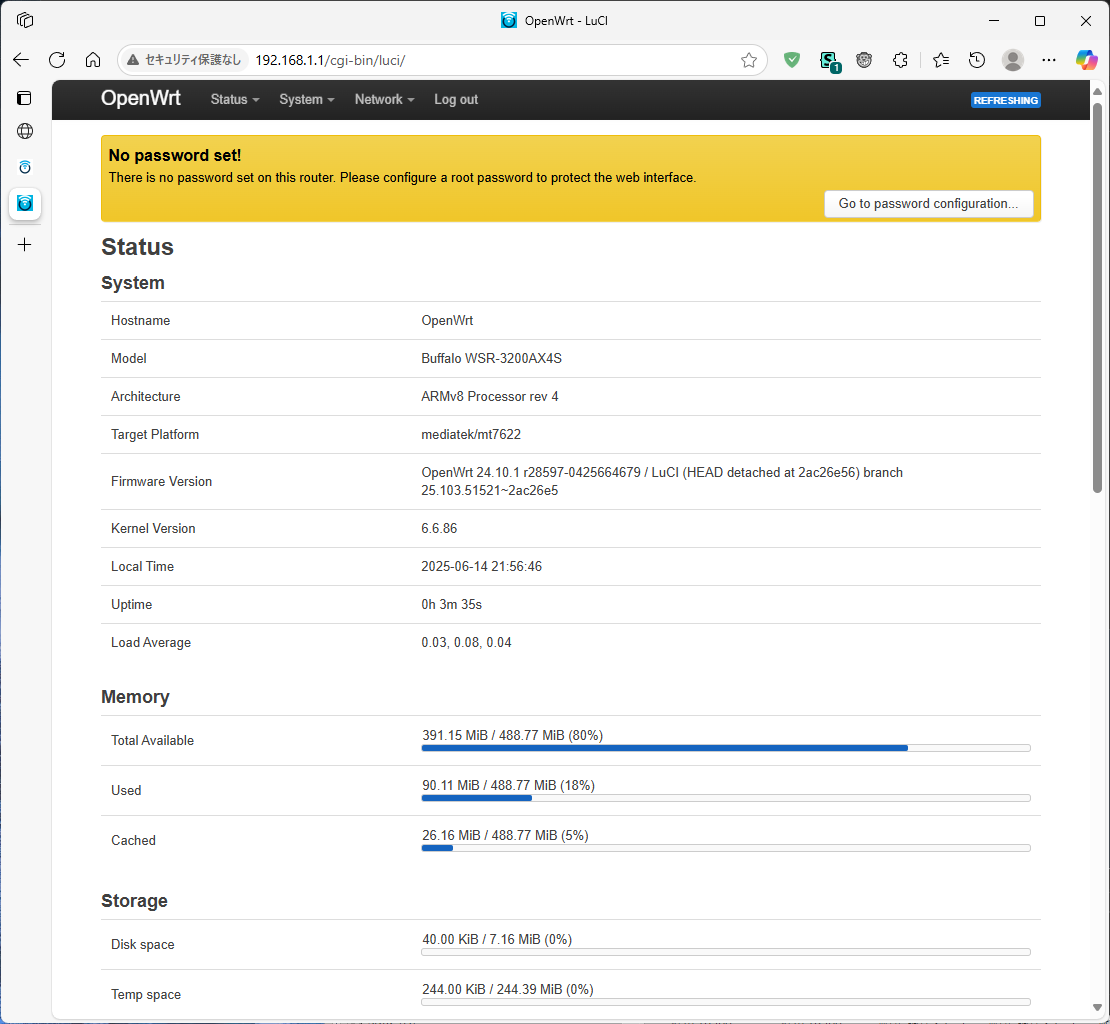
Task: Add a new tab with the plus icon
Action: pyautogui.click(x=25, y=245)
